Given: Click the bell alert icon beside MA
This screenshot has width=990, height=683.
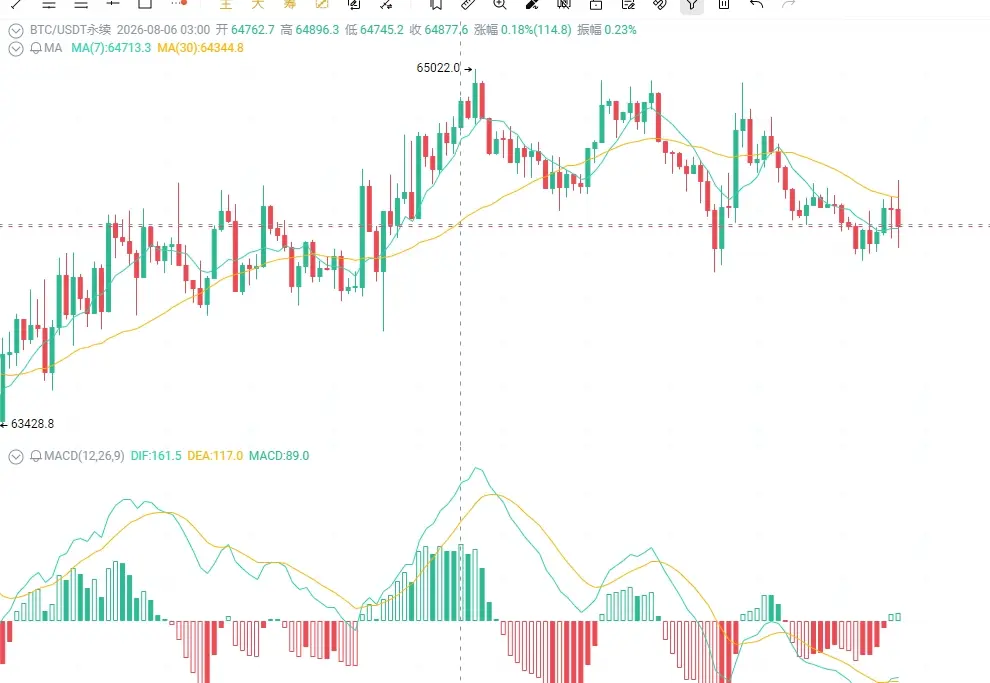Looking at the screenshot, I should pos(36,48).
